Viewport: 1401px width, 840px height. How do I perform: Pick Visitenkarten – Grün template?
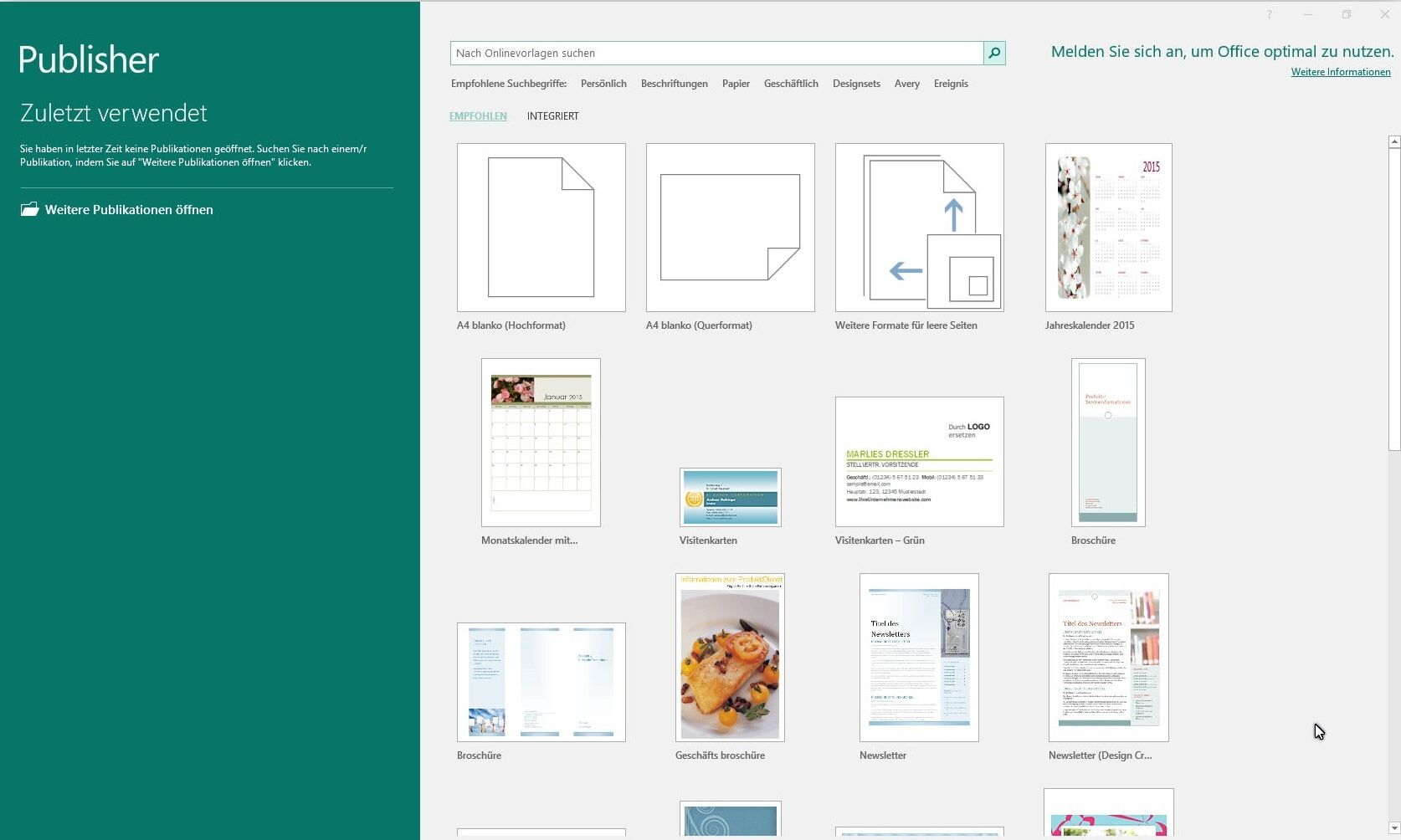920,462
